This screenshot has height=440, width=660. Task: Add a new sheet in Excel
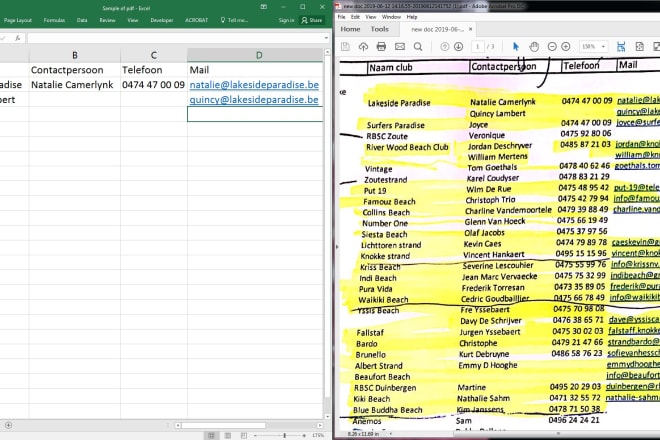(8, 425)
